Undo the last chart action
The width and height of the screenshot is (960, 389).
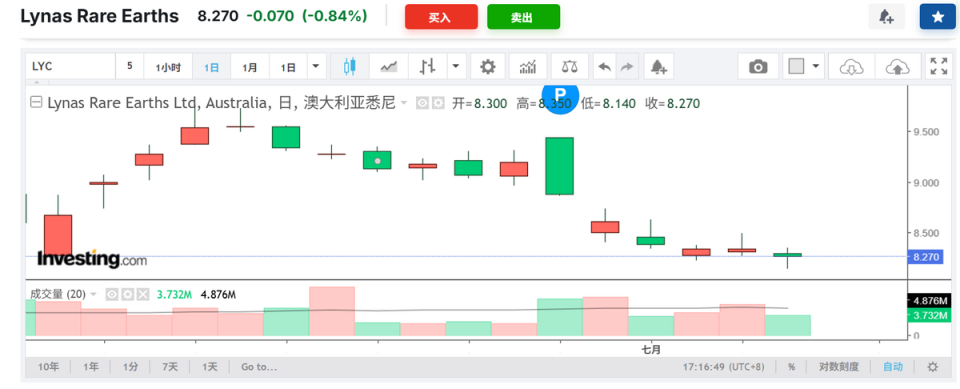point(604,66)
